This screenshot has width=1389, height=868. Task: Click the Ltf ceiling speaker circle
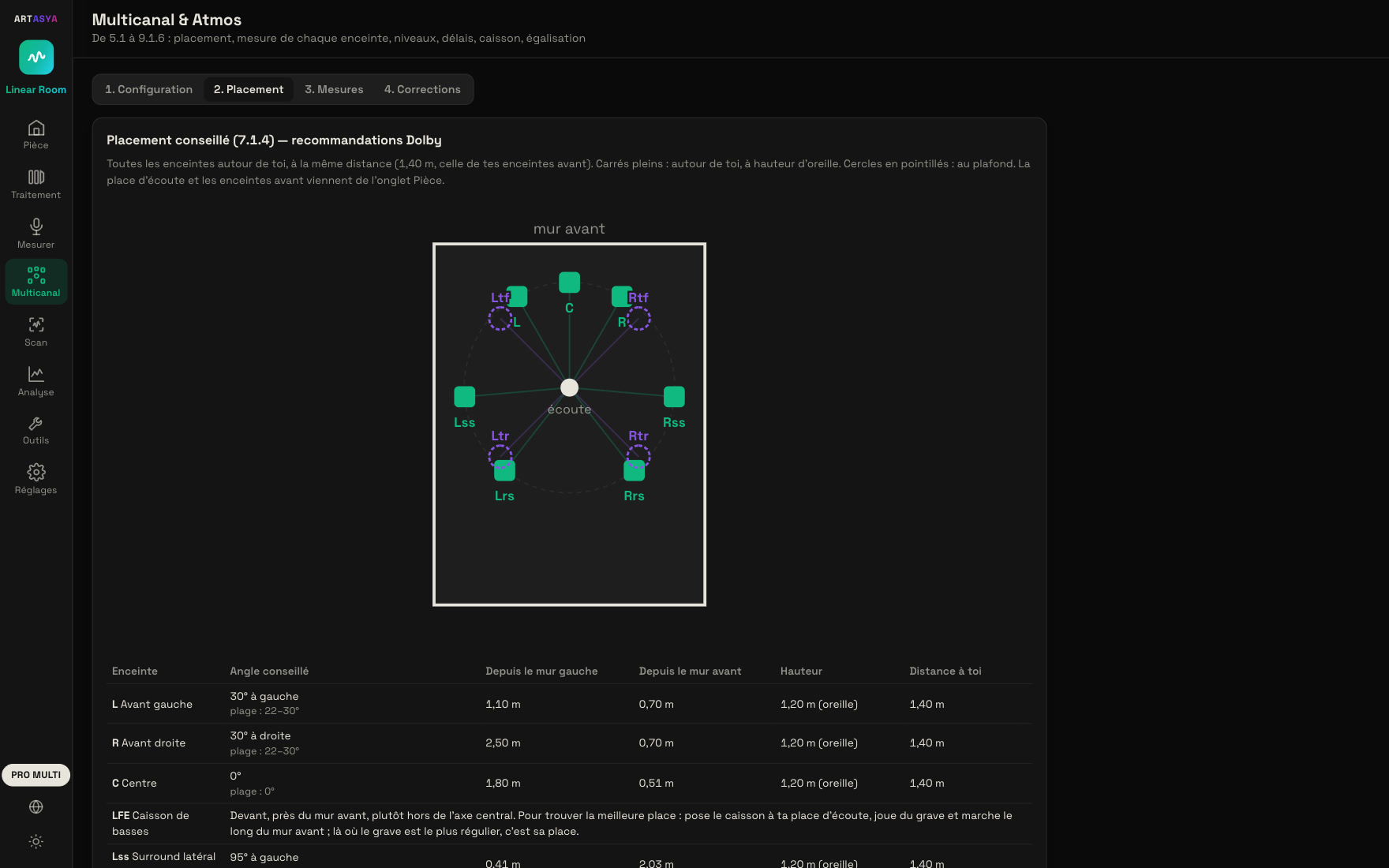click(500, 318)
